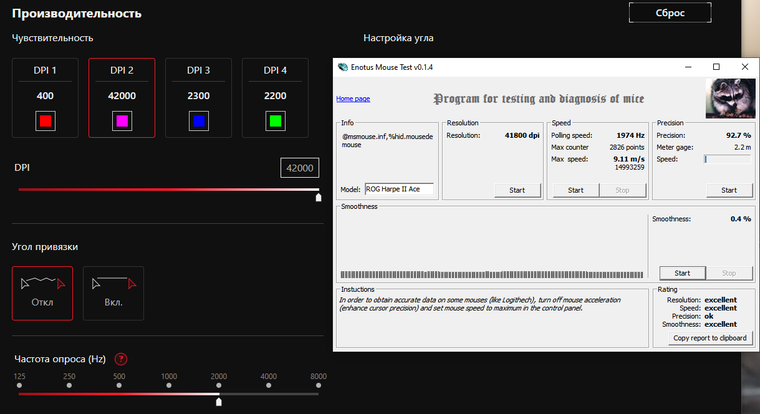Start the Smoothness test

tap(682, 273)
